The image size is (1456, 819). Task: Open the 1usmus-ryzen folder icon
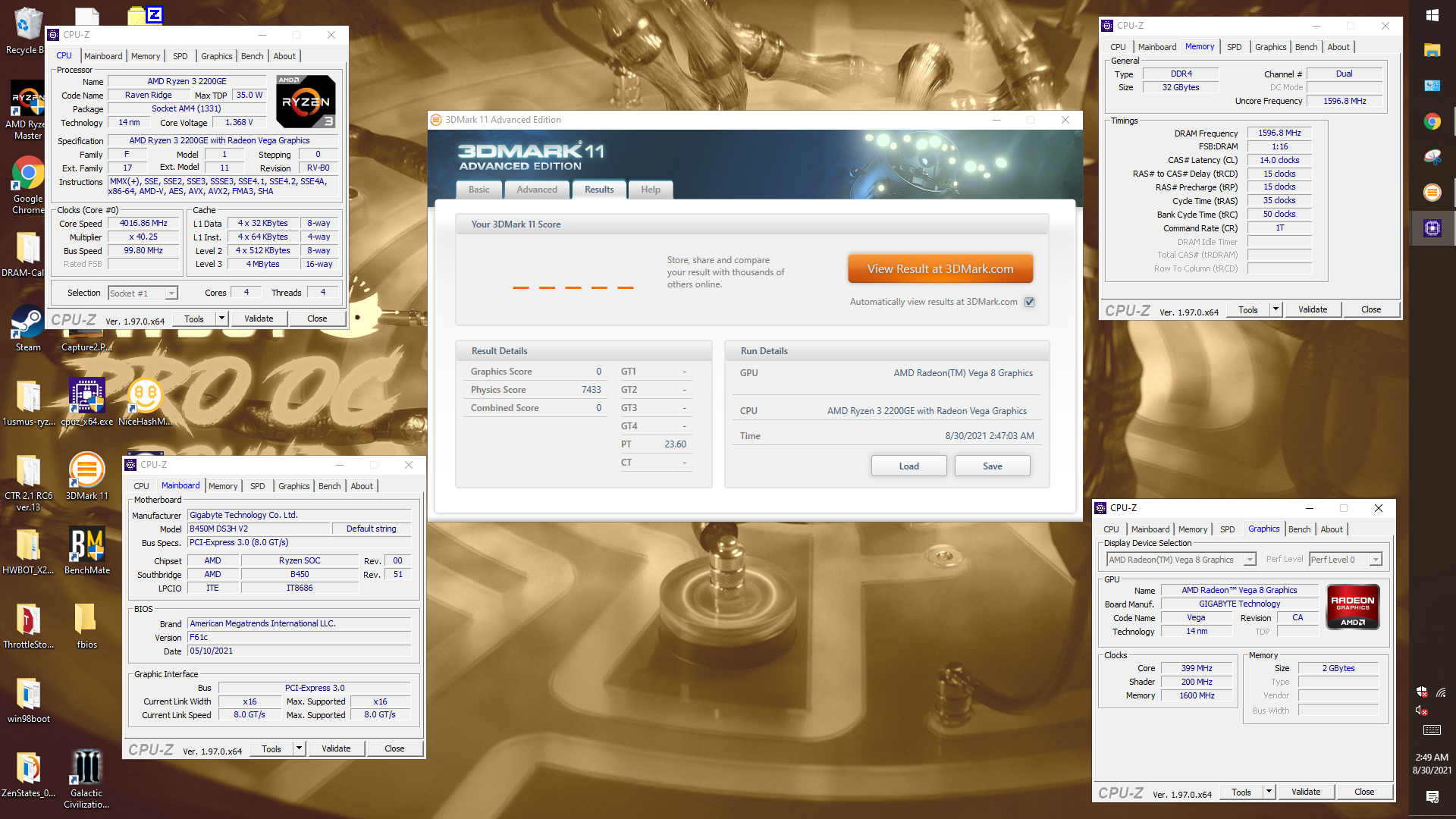click(29, 402)
